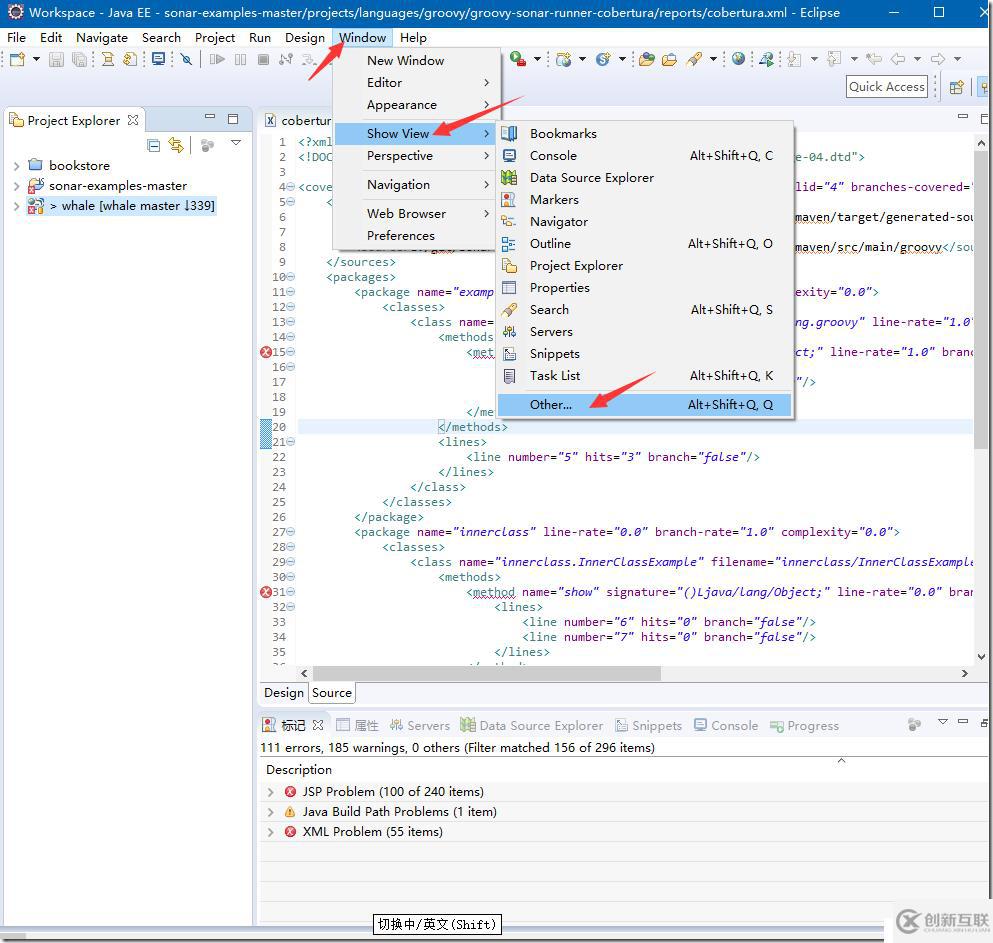Switch to the Snippets view tab
The image size is (993, 943).
[x=649, y=726]
